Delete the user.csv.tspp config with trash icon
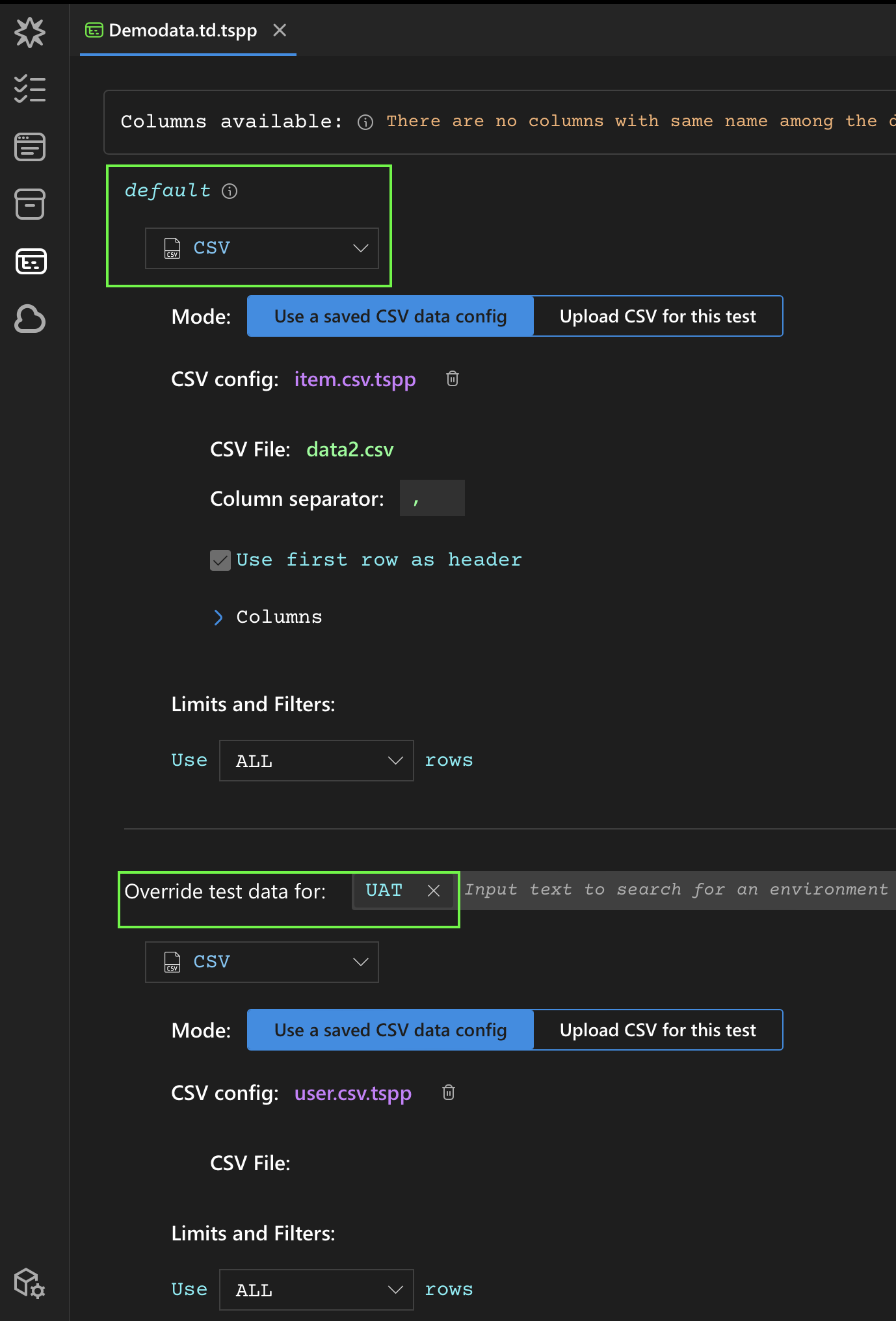Screen dimensions: 896x1321 pyautogui.click(x=449, y=1093)
